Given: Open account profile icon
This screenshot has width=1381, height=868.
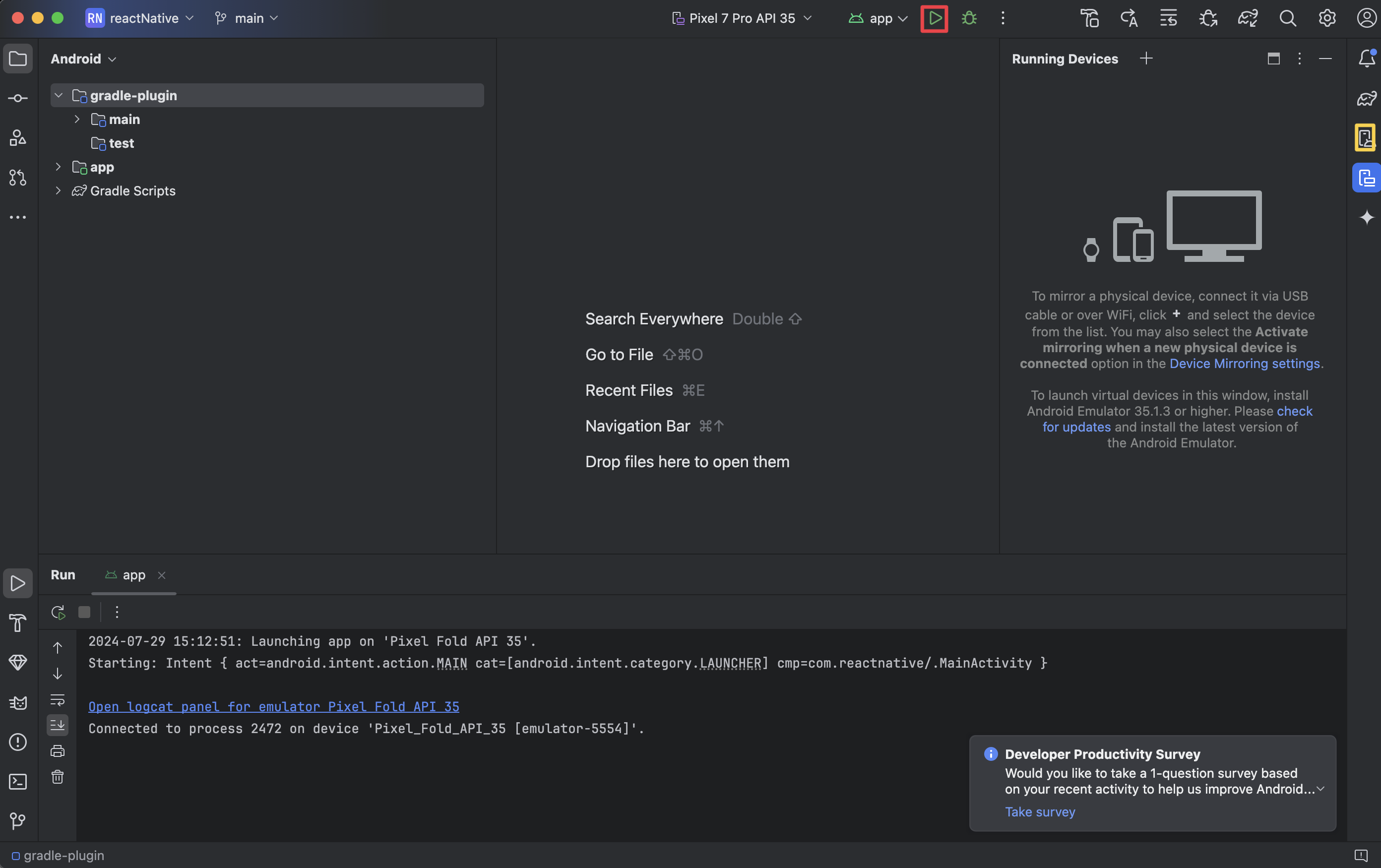Looking at the screenshot, I should click(1367, 18).
